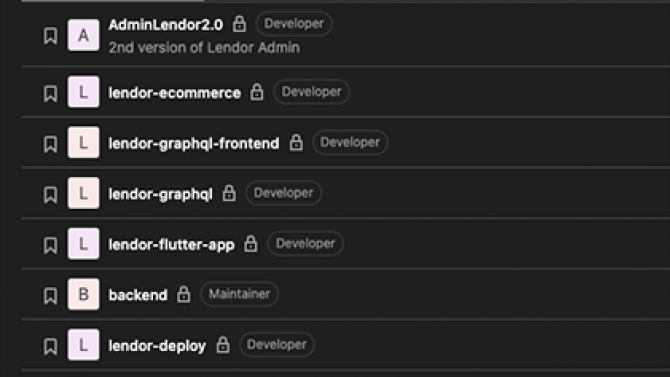The image size is (670, 377).
Task: Bookmark the lendor-flutter-app project
Action: pyautogui.click(x=50, y=245)
